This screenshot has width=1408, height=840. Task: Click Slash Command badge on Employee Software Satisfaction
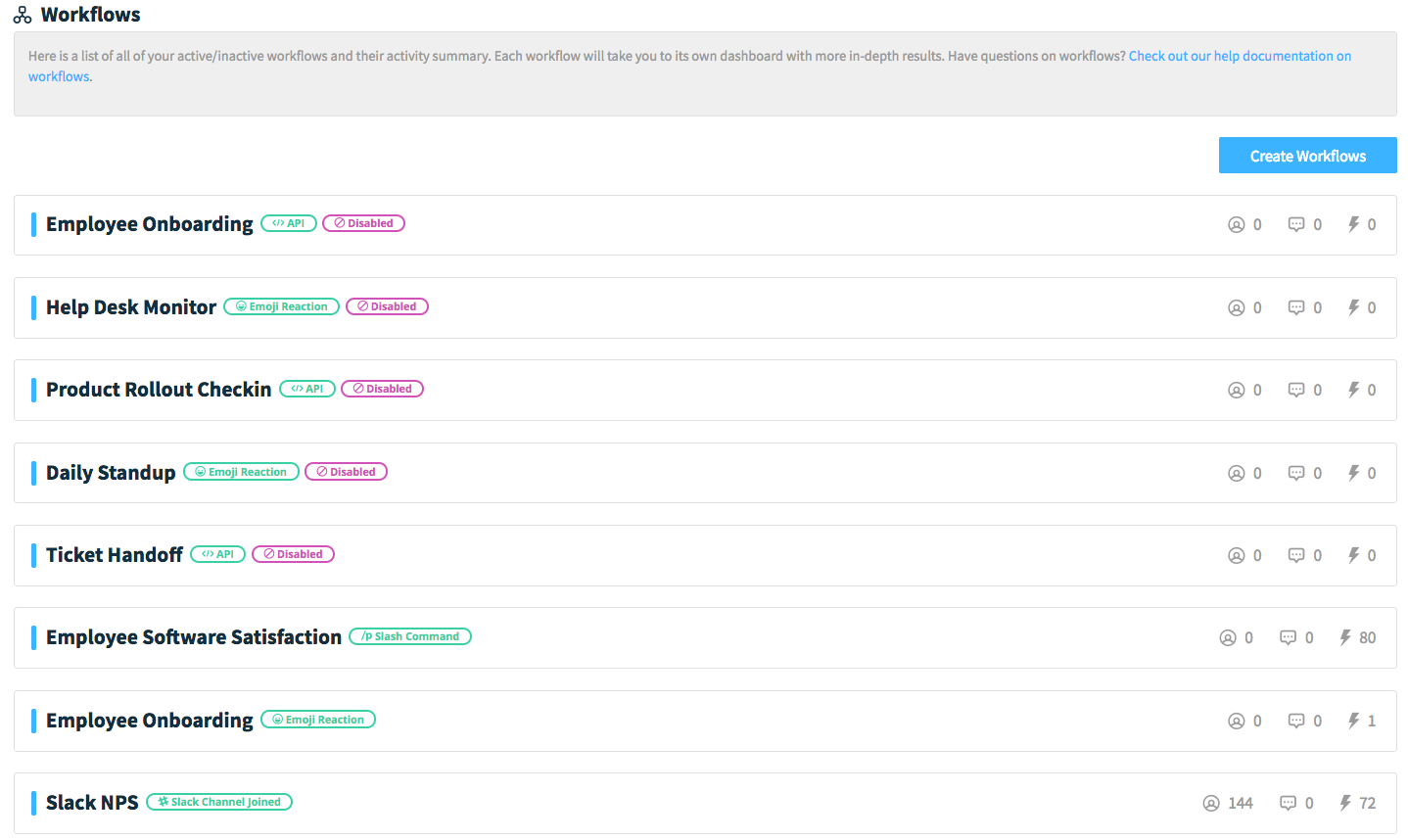[x=410, y=636]
